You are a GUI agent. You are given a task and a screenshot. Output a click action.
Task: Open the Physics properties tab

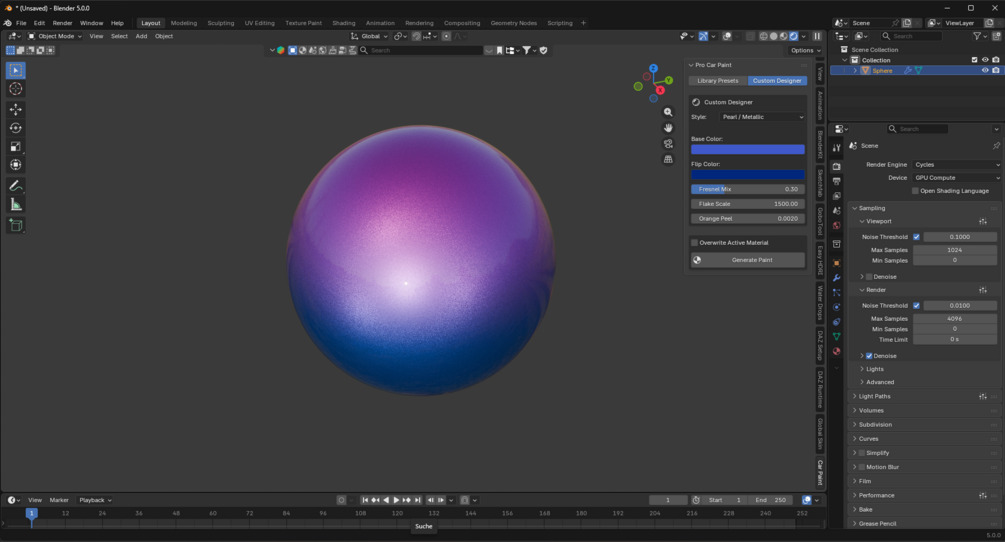(836, 308)
